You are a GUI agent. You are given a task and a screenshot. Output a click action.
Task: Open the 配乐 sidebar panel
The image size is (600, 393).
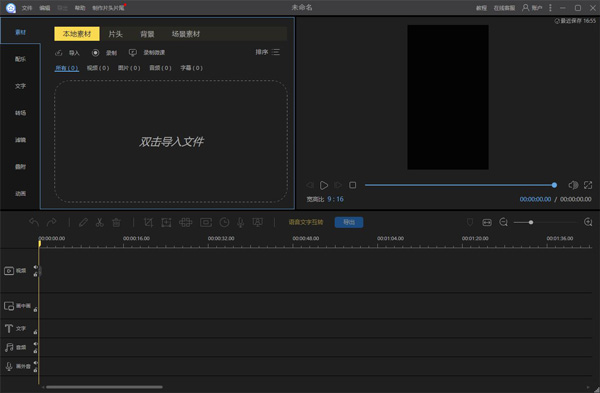[x=20, y=59]
